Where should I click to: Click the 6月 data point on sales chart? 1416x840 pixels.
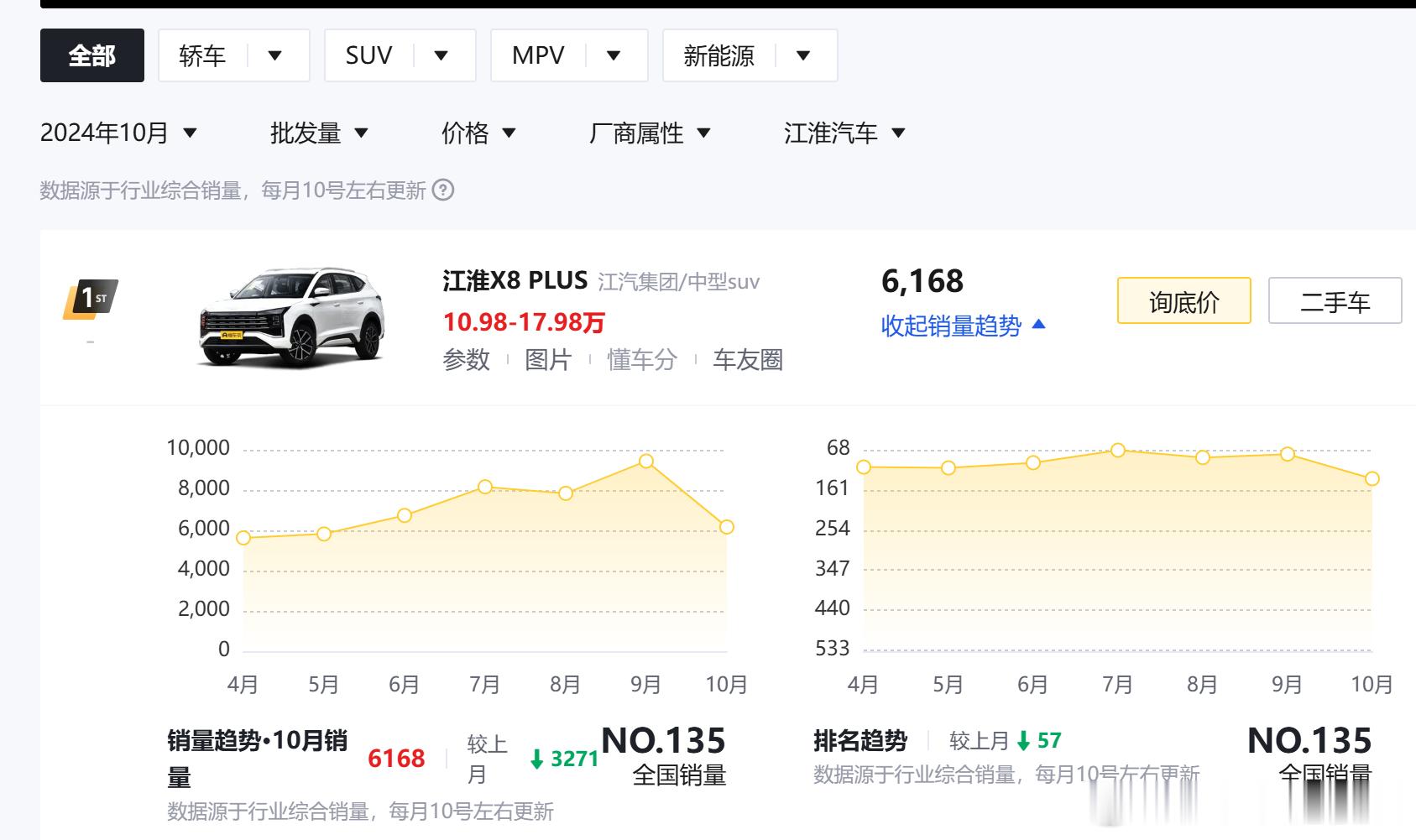pyautogui.click(x=405, y=515)
